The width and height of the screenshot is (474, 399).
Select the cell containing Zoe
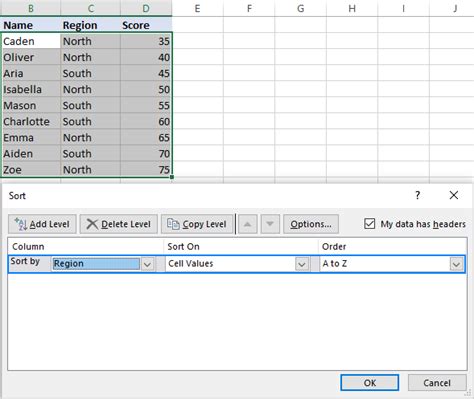coord(31,169)
